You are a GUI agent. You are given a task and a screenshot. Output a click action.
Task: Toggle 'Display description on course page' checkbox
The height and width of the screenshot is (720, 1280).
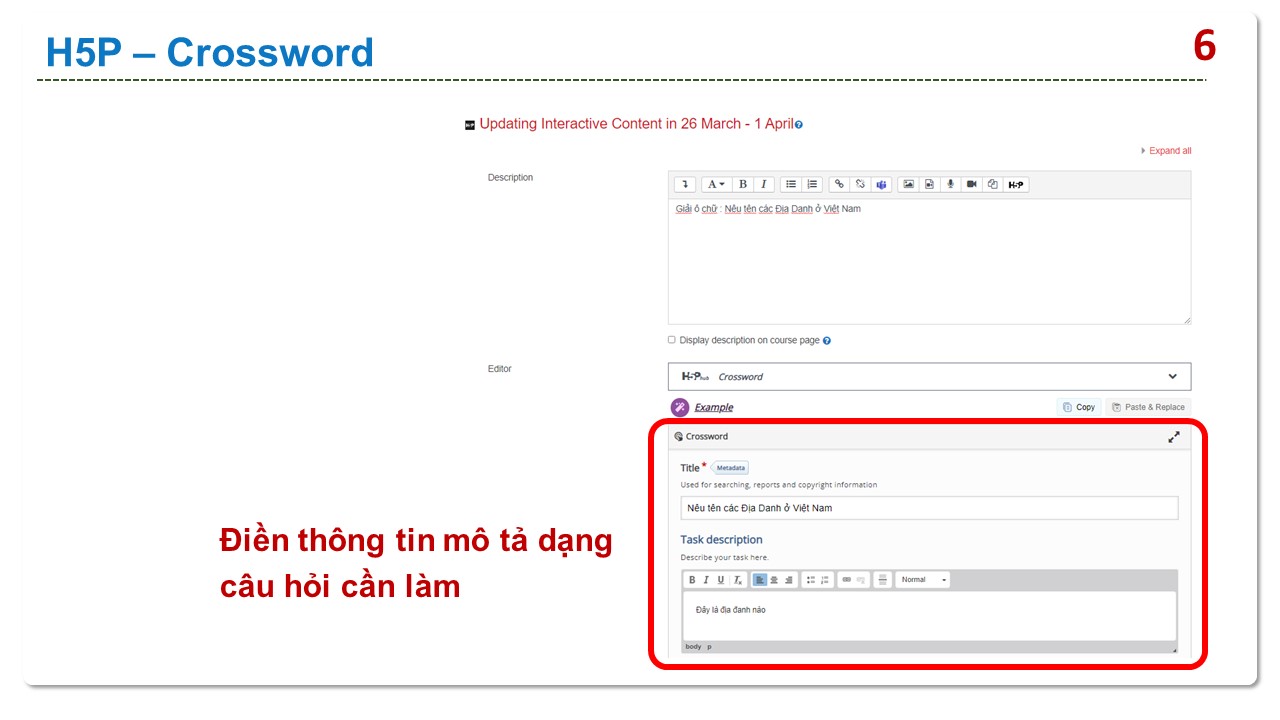pos(672,340)
